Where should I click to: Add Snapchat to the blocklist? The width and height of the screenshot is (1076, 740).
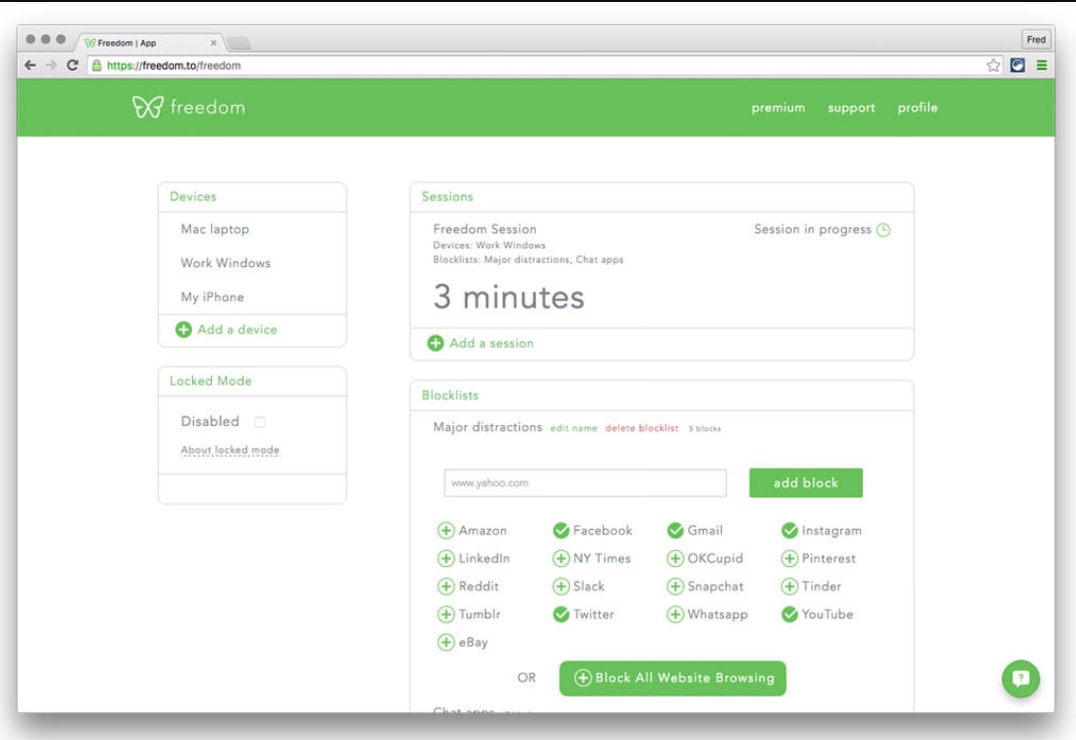[675, 586]
